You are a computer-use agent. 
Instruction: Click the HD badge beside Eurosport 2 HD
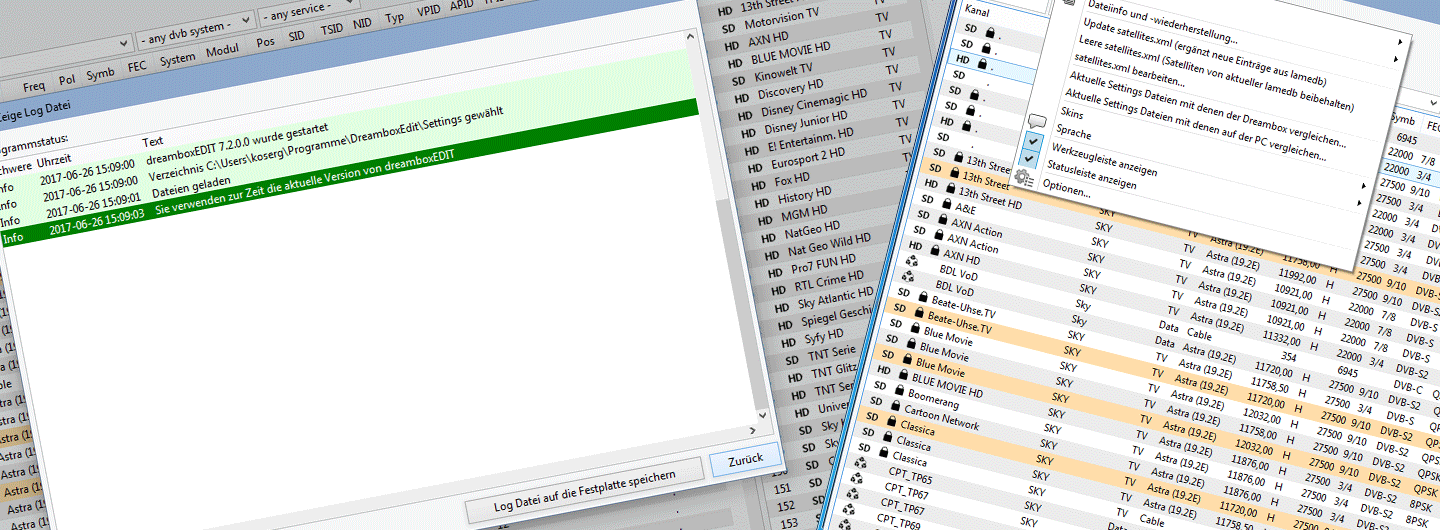[754, 167]
